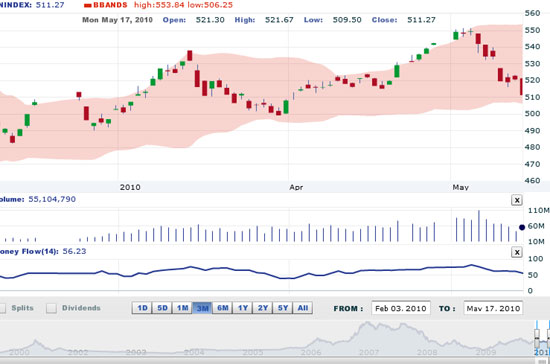Click the High value 521.67
This screenshot has width=550, height=364.
tap(279, 20)
